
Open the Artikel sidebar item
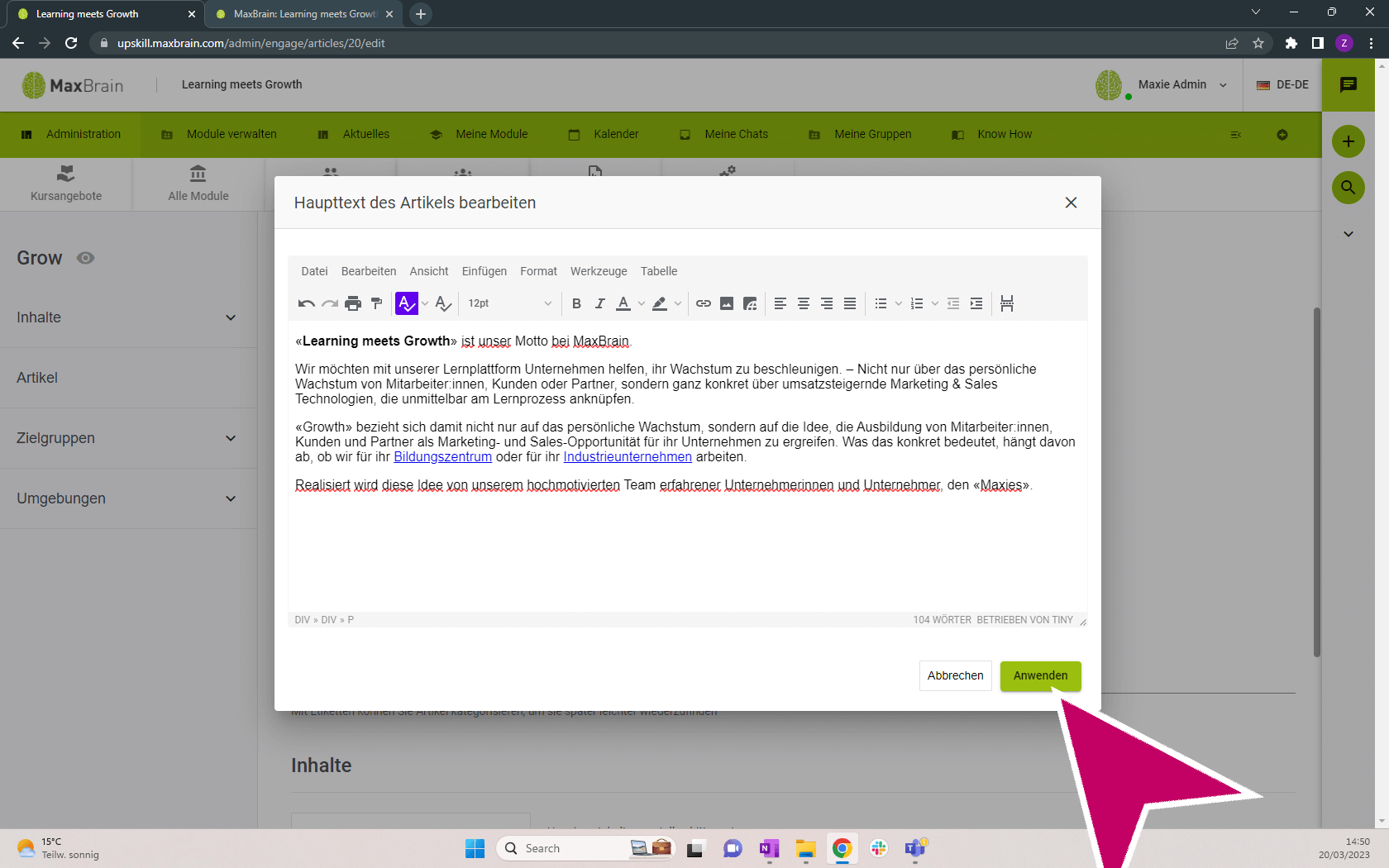point(128,378)
